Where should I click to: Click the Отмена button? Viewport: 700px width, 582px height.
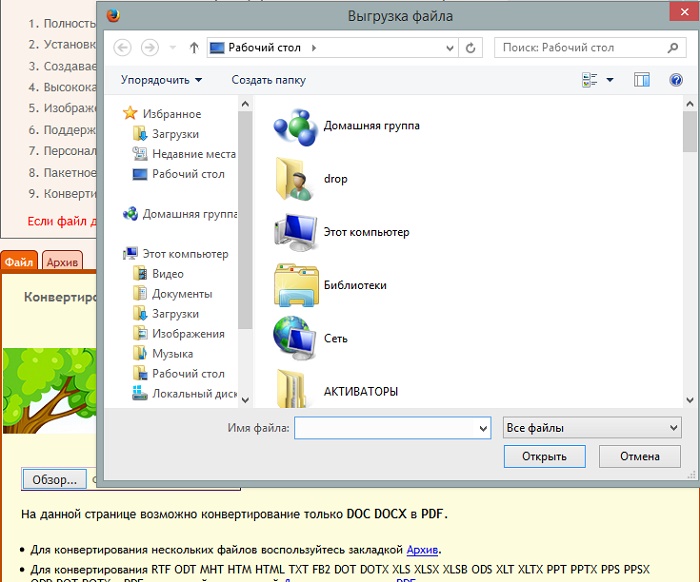pyautogui.click(x=639, y=457)
